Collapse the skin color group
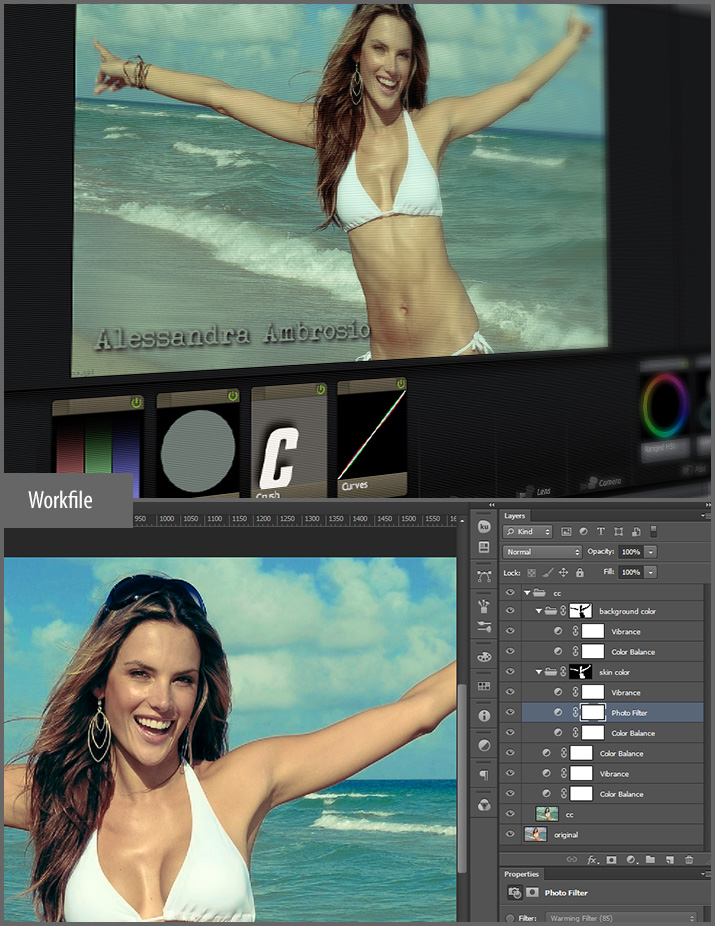 pos(539,672)
